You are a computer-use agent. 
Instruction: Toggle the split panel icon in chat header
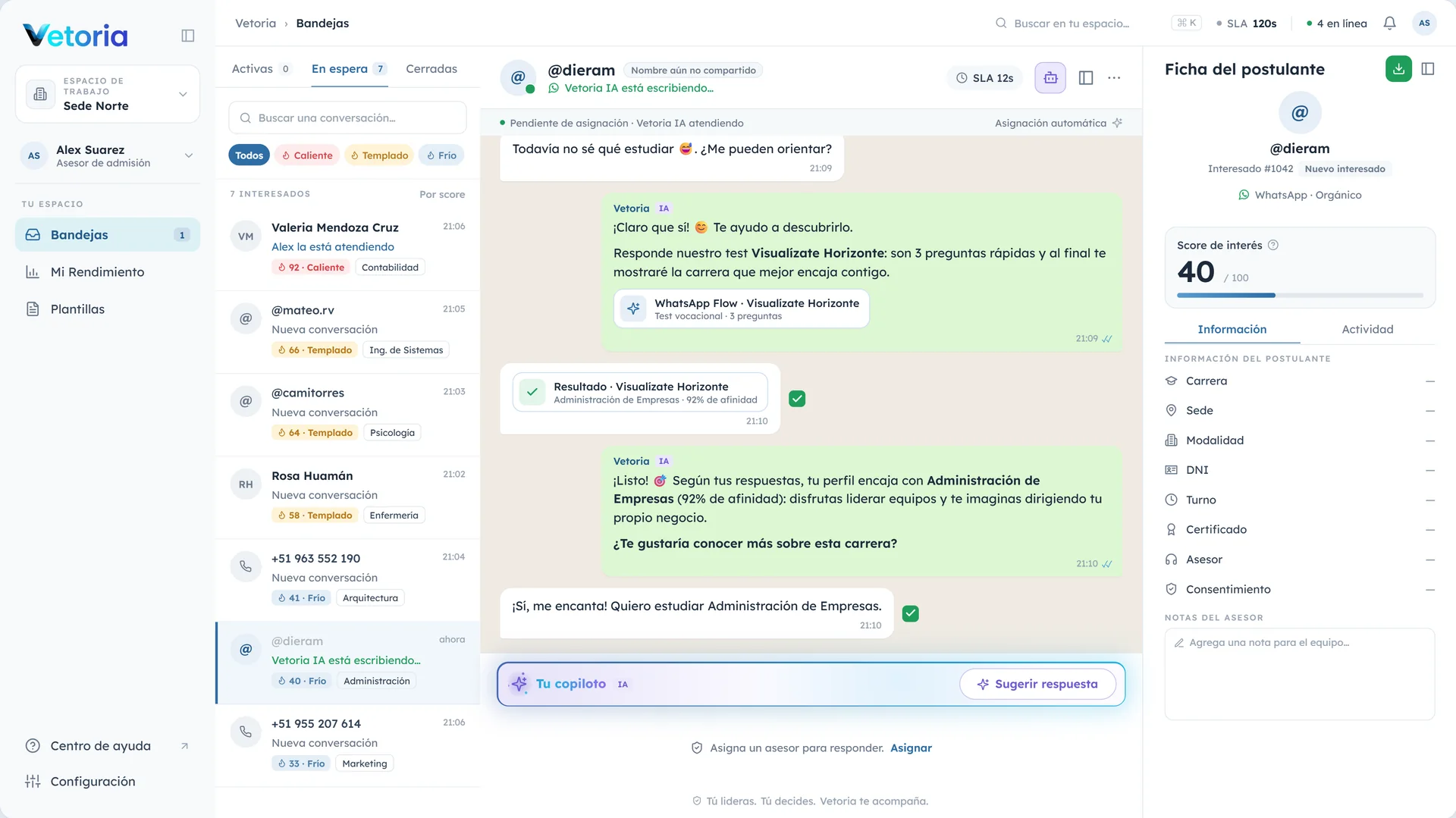pyautogui.click(x=1086, y=77)
